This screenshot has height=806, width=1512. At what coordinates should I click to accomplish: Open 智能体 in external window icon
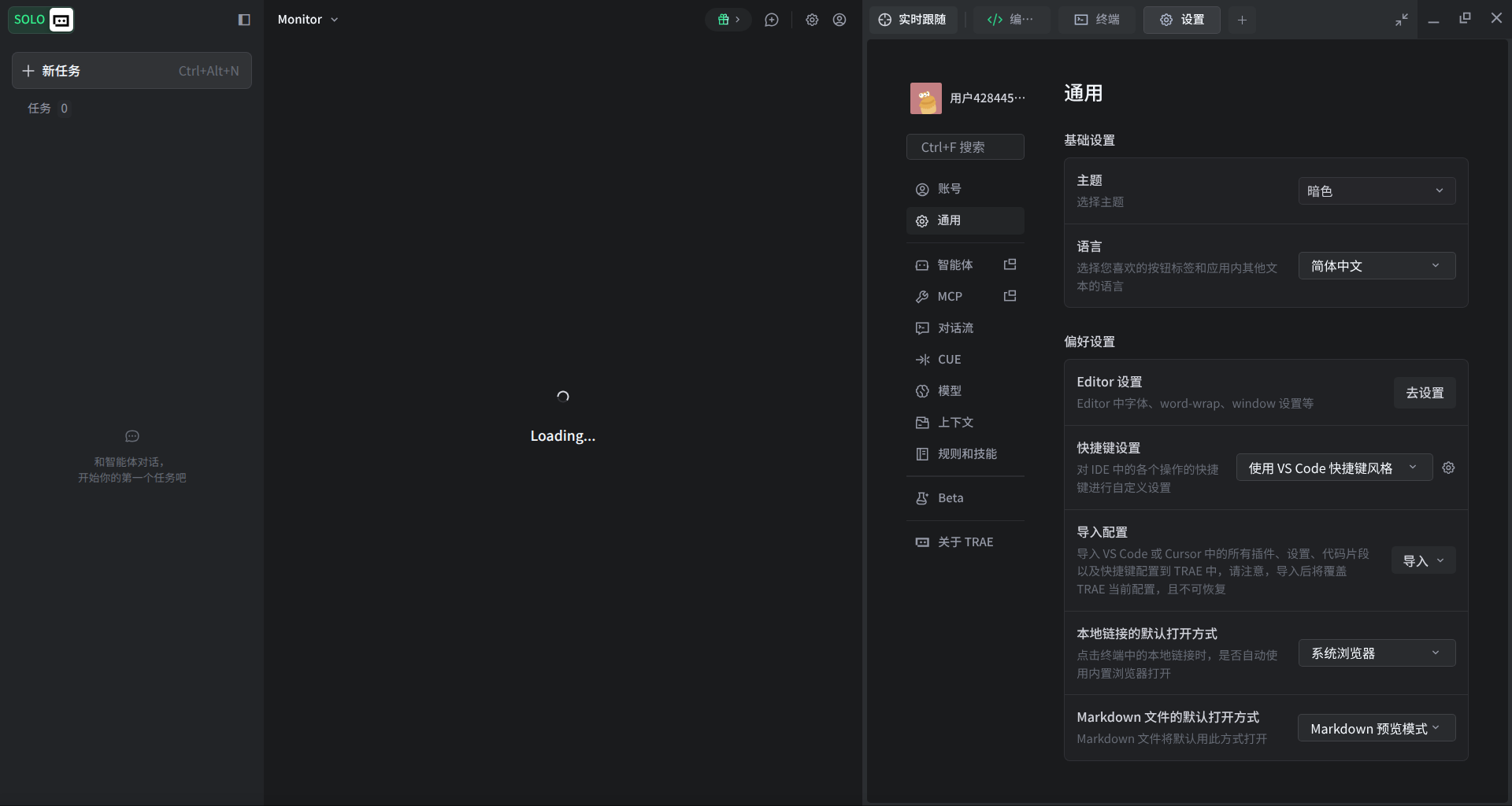click(x=1010, y=264)
